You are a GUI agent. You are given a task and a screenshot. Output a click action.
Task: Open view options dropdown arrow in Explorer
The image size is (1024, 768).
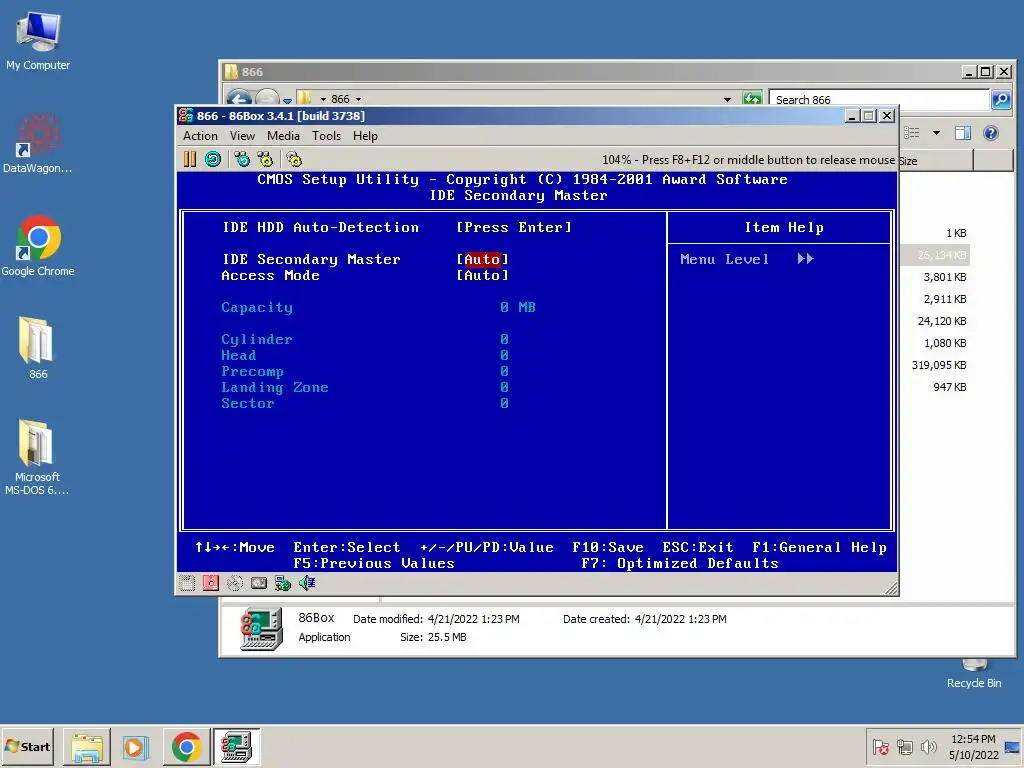(x=936, y=133)
